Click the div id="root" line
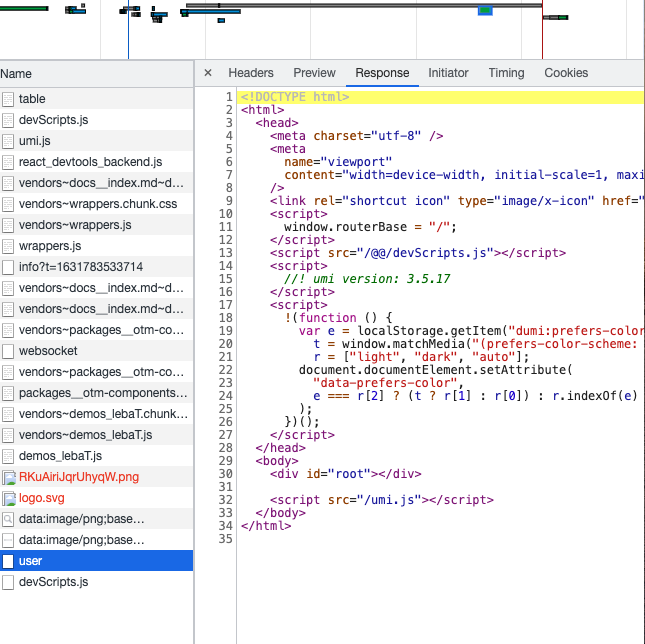Image resolution: width=645 pixels, height=644 pixels. [x=346, y=474]
